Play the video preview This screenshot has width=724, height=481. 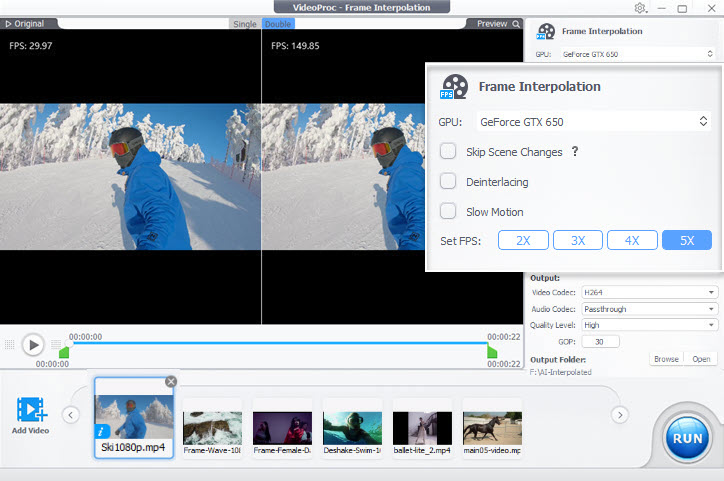point(33,345)
